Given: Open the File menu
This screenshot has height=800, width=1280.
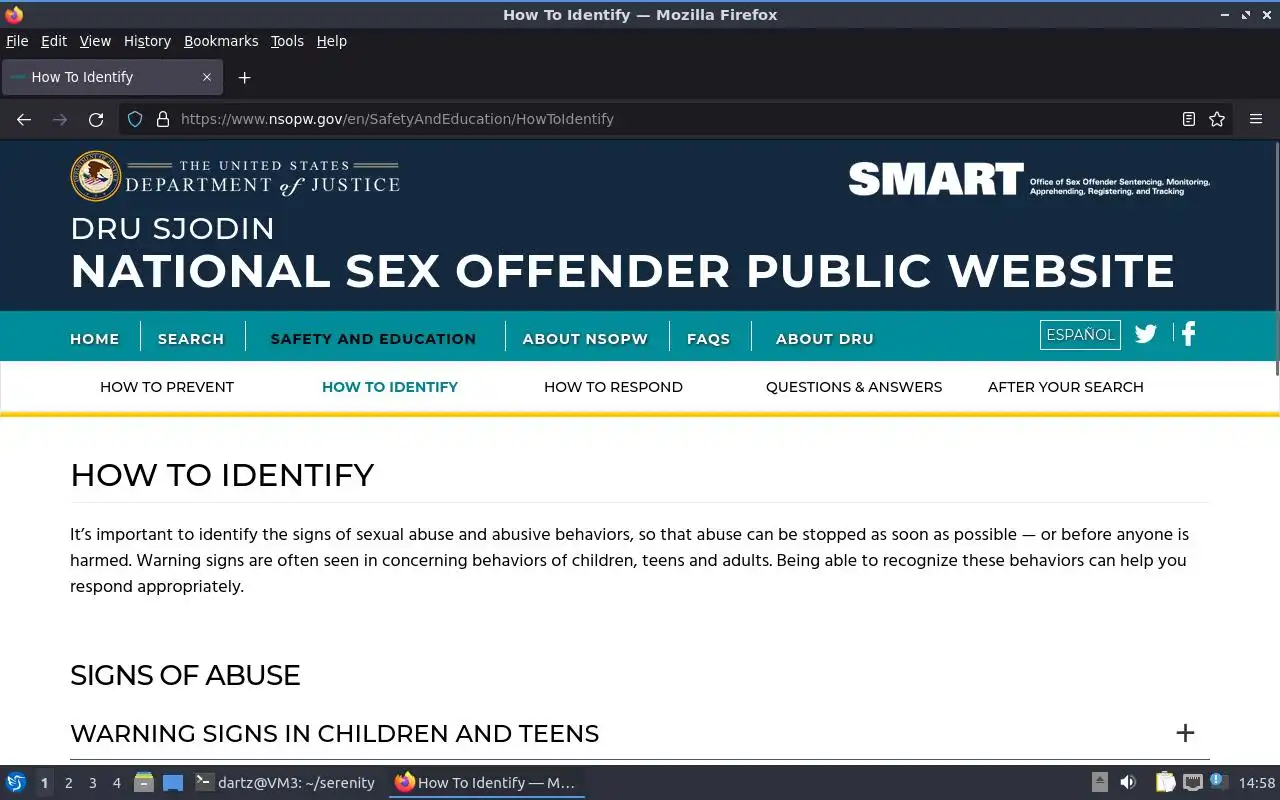Looking at the screenshot, I should point(17,41).
